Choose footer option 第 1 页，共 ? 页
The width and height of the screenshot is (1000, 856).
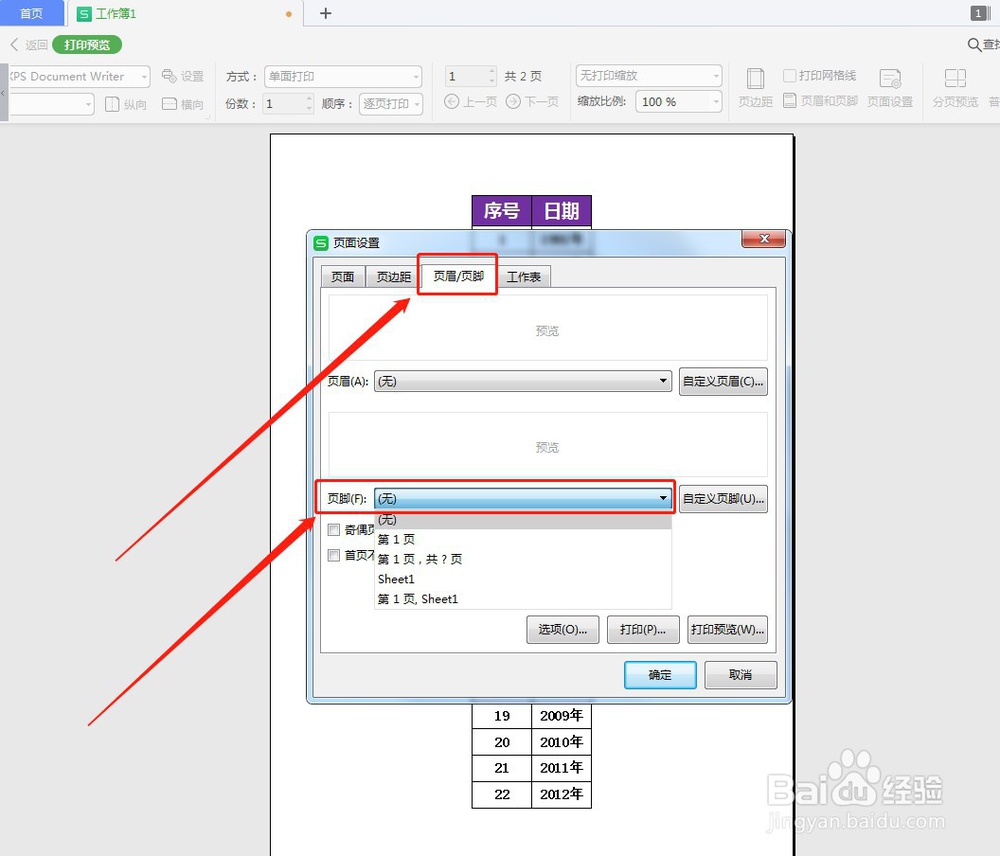tap(522, 559)
